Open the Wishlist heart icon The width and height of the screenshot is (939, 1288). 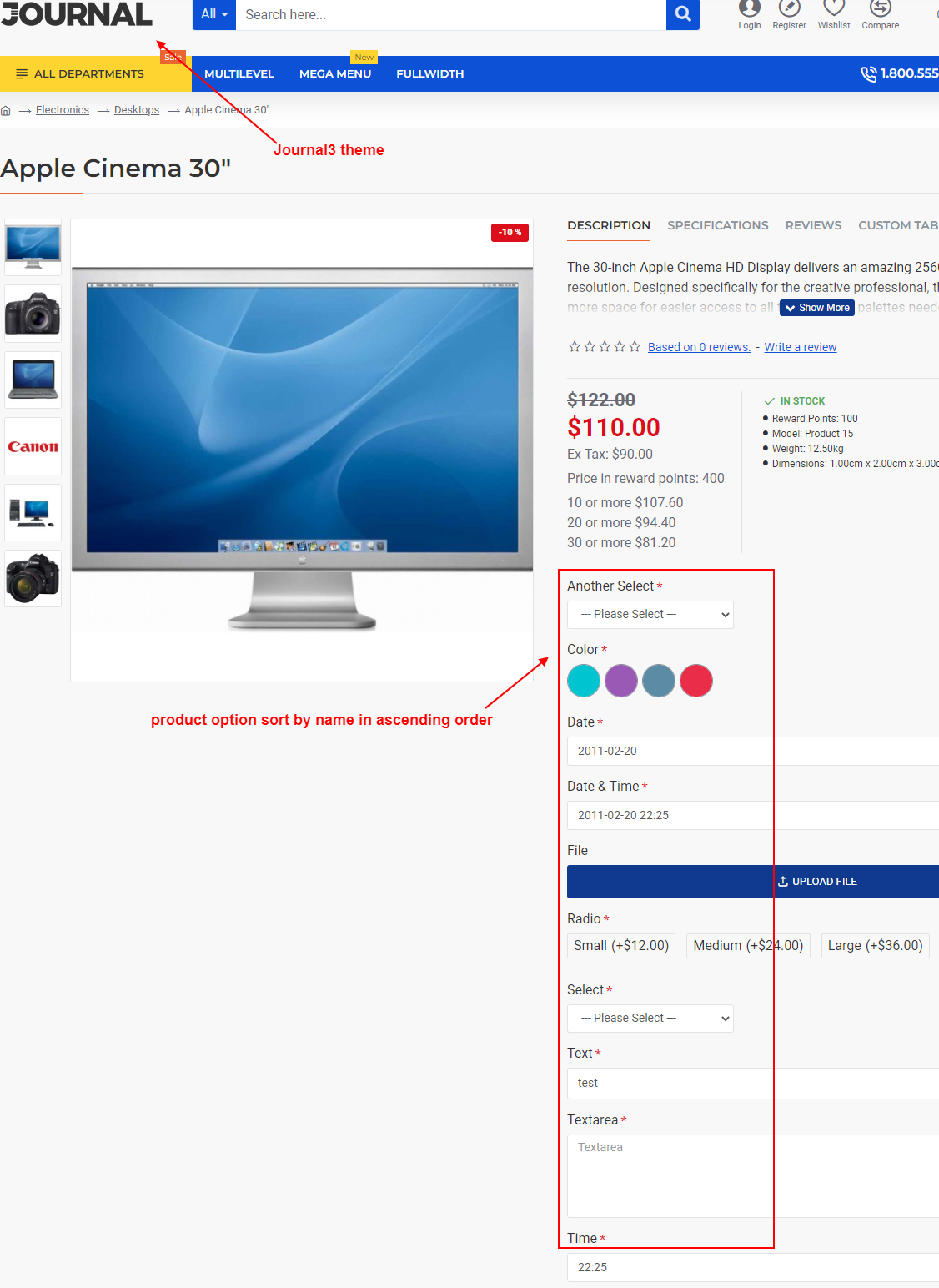[834, 8]
